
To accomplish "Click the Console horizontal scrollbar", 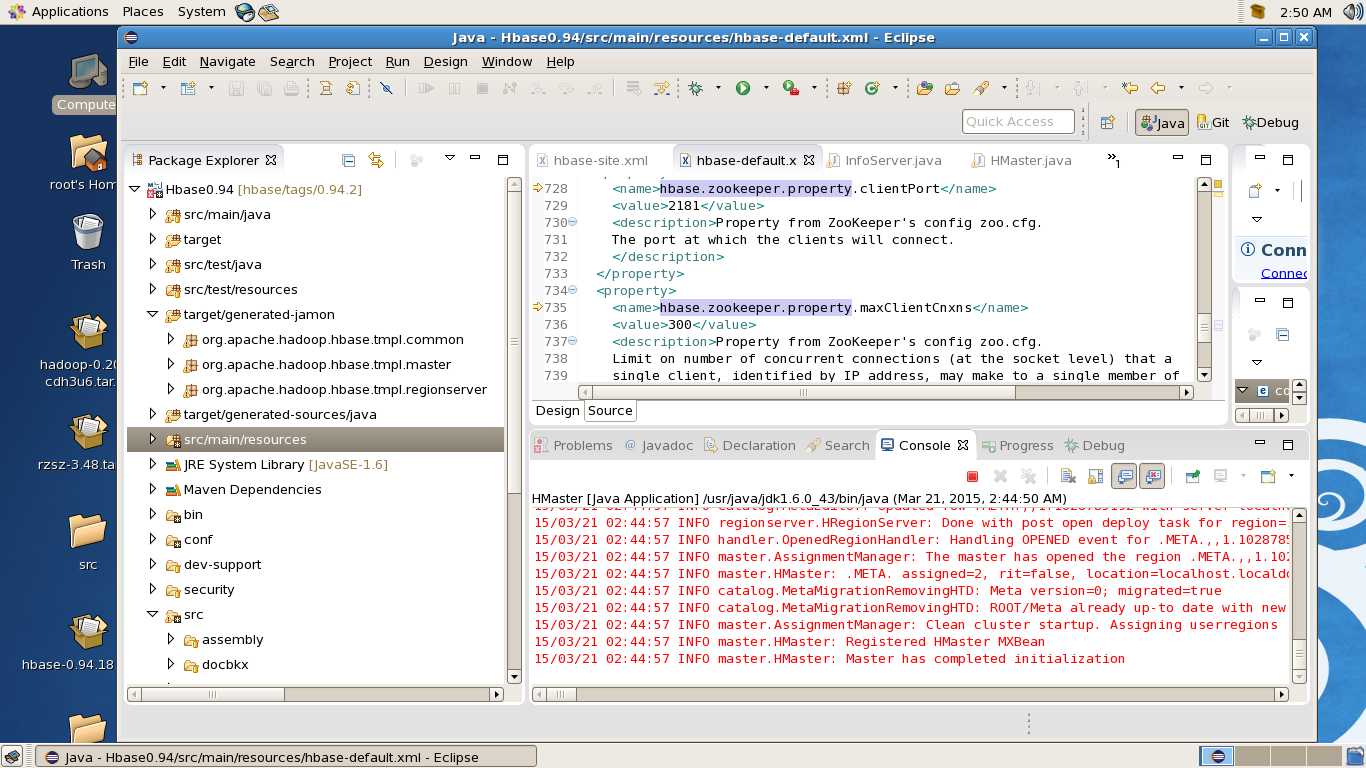I will pos(911,693).
